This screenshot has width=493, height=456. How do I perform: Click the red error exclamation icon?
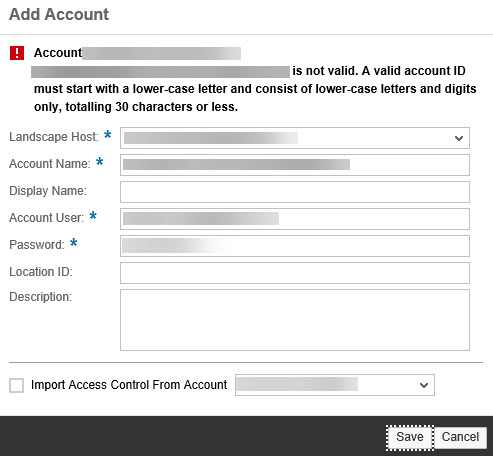point(17,53)
